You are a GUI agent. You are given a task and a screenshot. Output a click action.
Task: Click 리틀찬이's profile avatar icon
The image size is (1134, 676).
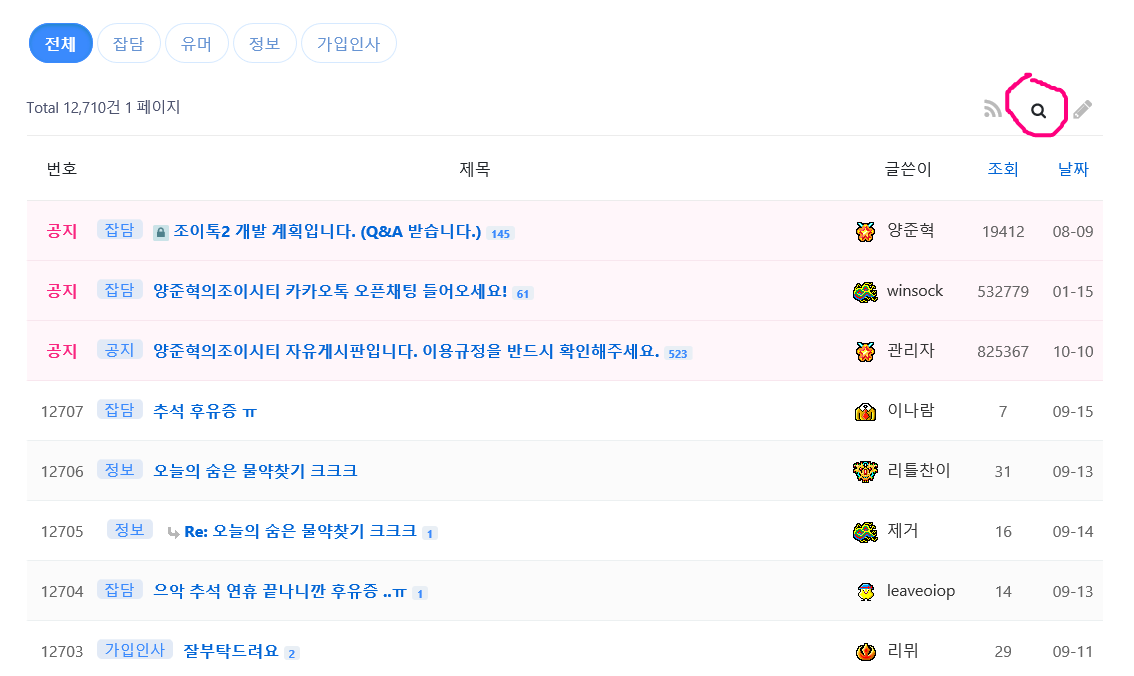[865, 471]
